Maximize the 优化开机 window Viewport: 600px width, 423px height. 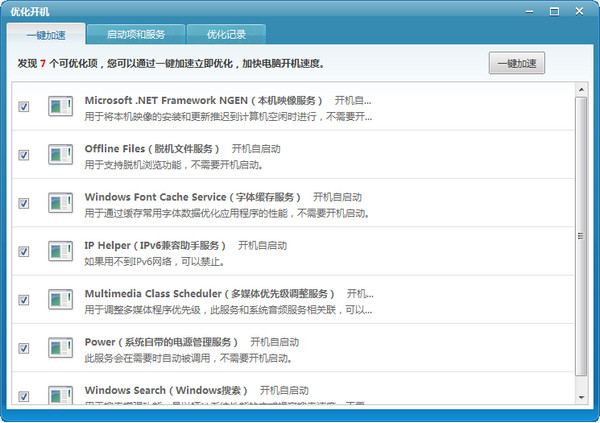coord(554,11)
